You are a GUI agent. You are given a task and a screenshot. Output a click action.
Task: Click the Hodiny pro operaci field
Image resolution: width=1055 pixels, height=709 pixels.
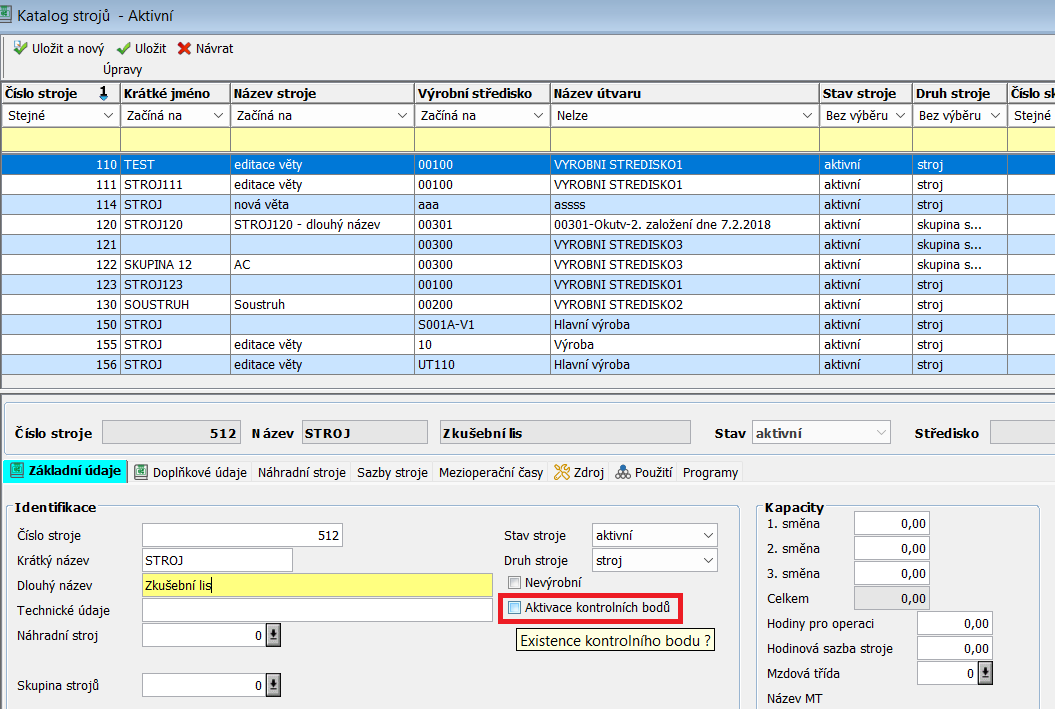pyautogui.click(x=954, y=624)
